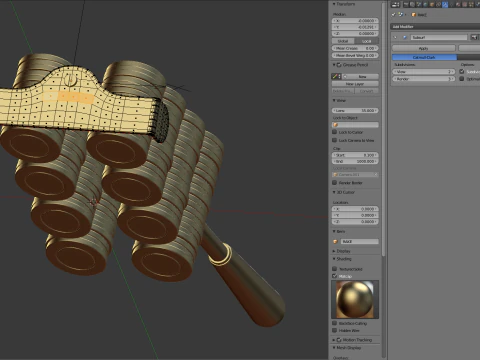The height and width of the screenshot is (360, 480).
Task: Adjust the Mean Crease slider
Action: coord(355,48)
